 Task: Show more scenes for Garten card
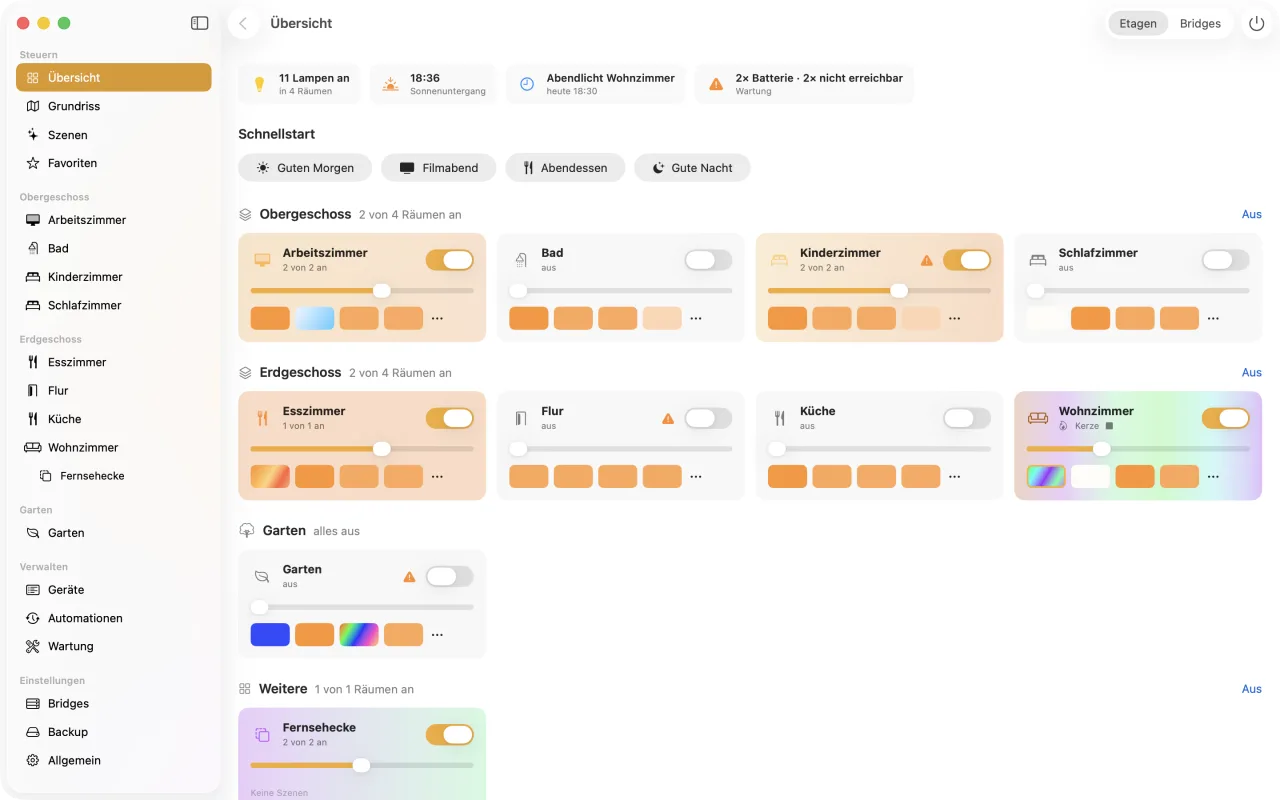pos(437,634)
